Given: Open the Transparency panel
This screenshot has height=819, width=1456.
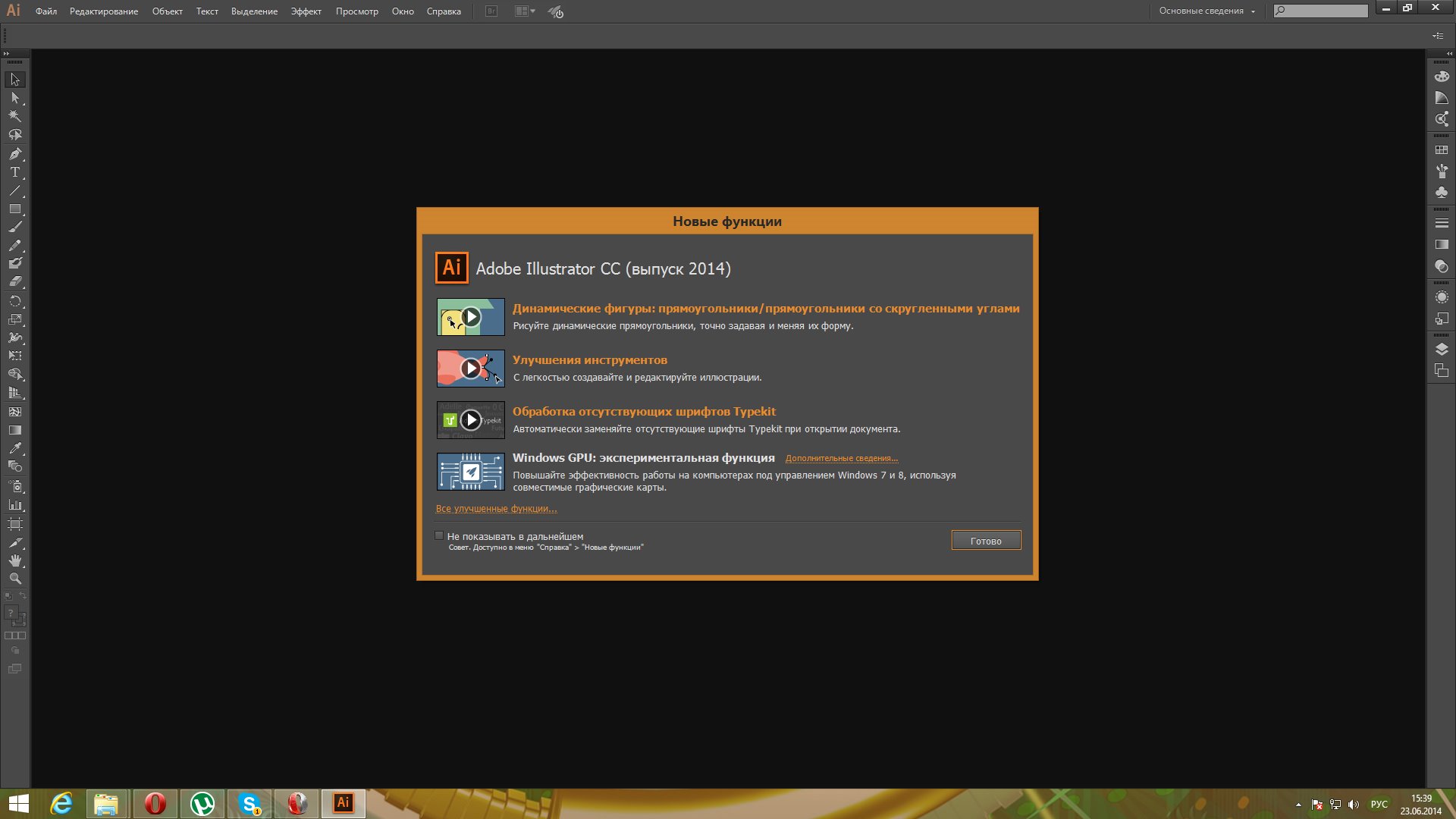Looking at the screenshot, I should (1442, 266).
